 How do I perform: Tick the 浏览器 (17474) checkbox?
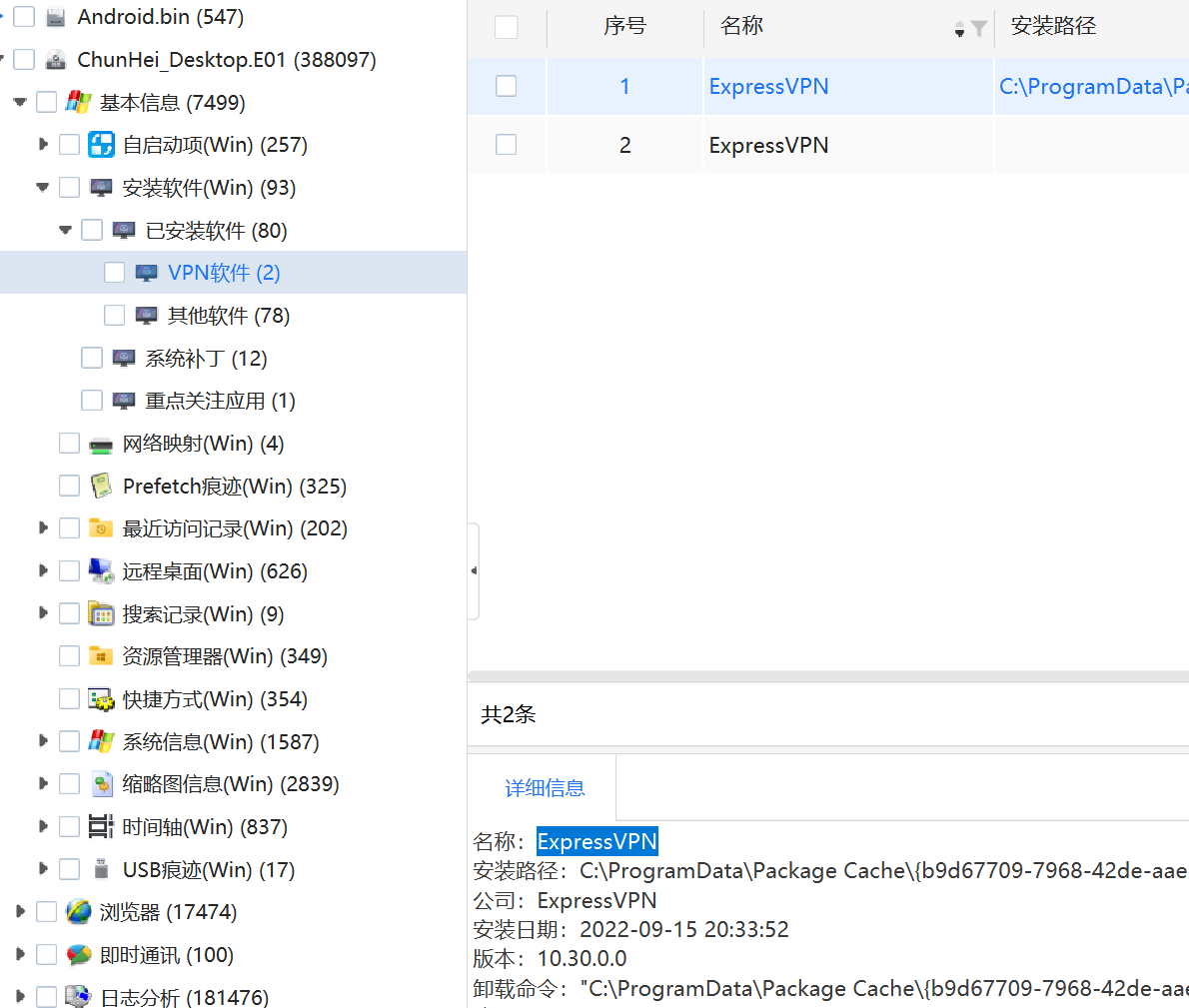(x=46, y=912)
